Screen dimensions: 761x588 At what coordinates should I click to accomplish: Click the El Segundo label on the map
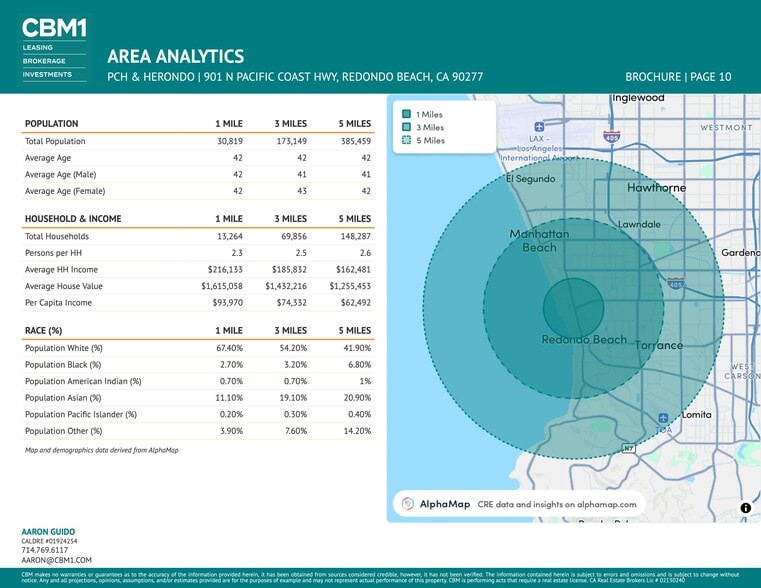pyautogui.click(x=530, y=179)
